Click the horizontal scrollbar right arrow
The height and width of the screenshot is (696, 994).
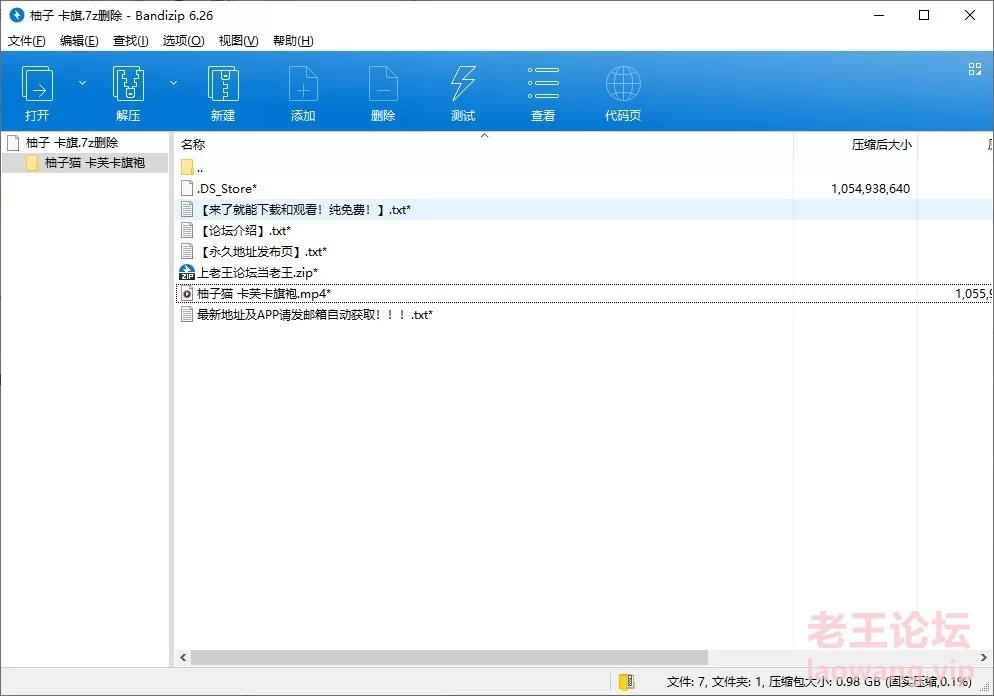click(984, 657)
